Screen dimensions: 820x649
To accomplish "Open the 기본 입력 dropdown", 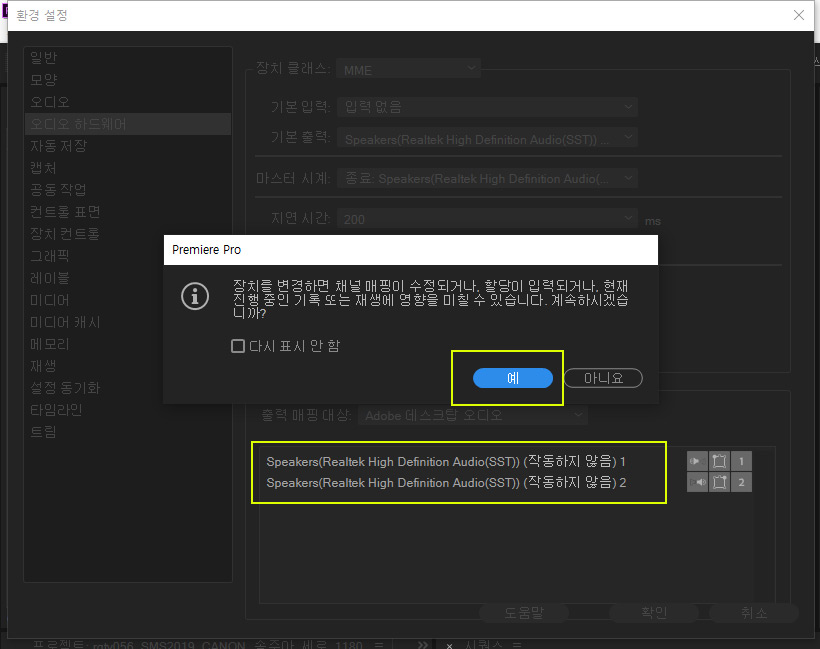I will (487, 107).
